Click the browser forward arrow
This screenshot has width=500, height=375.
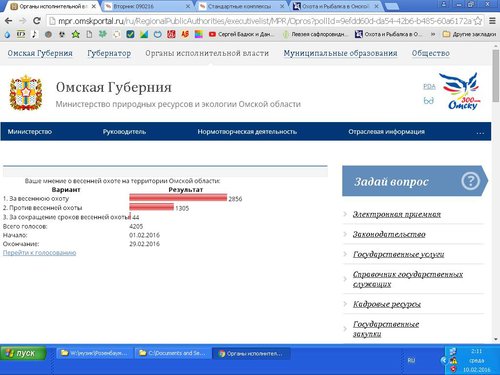(23, 21)
